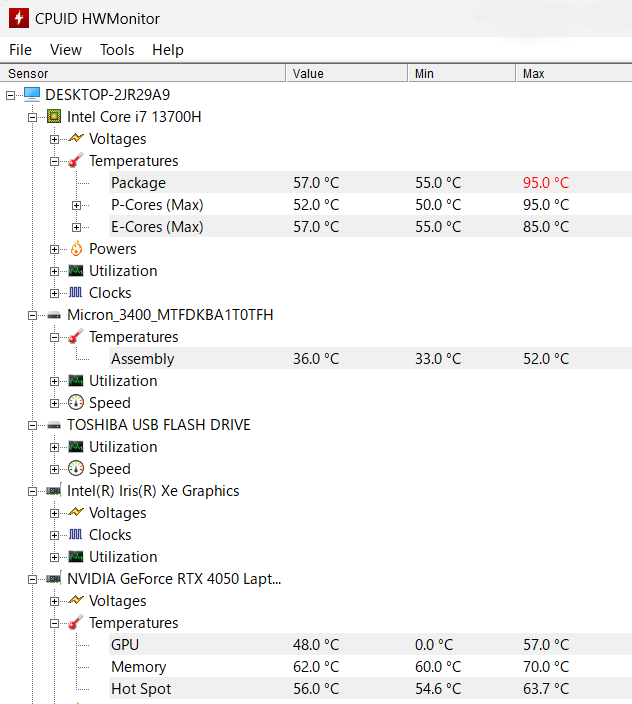
Task: Collapse the DESKTOP-2JR29A9 root node
Action: (x=10, y=95)
